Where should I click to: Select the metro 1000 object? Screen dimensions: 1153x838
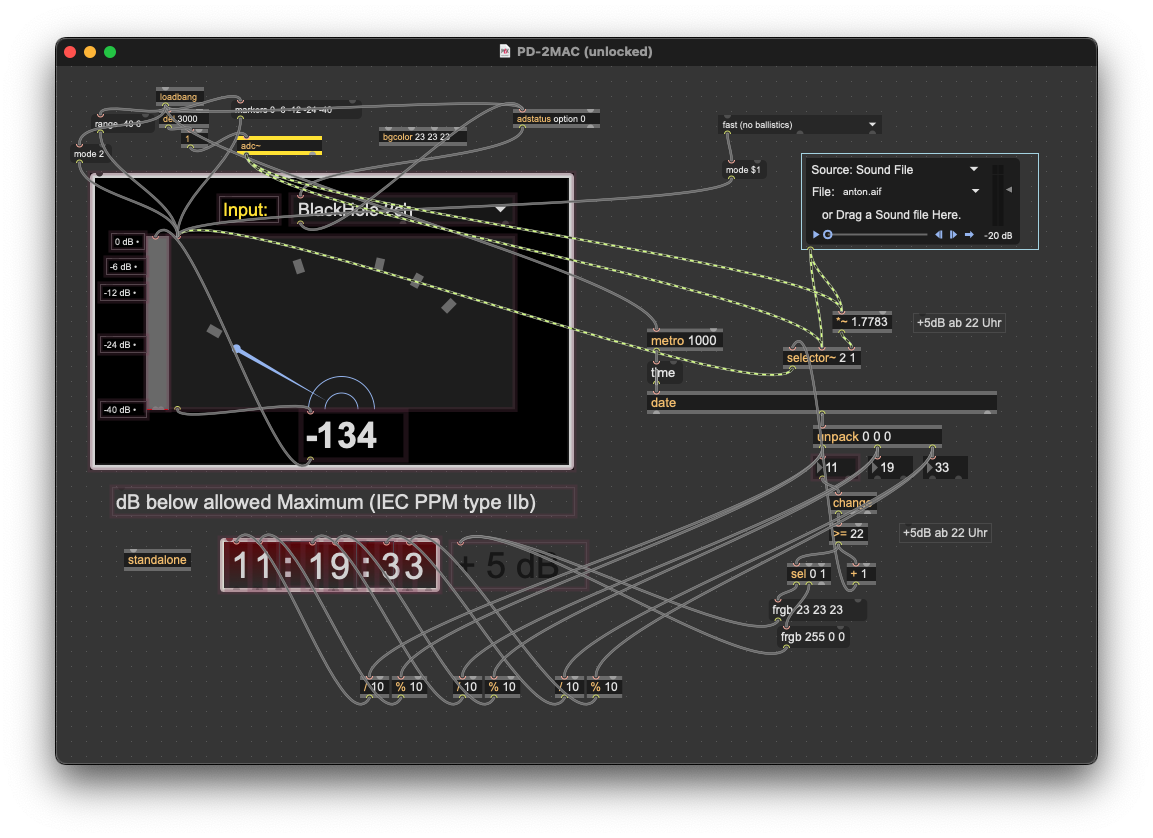click(x=684, y=341)
